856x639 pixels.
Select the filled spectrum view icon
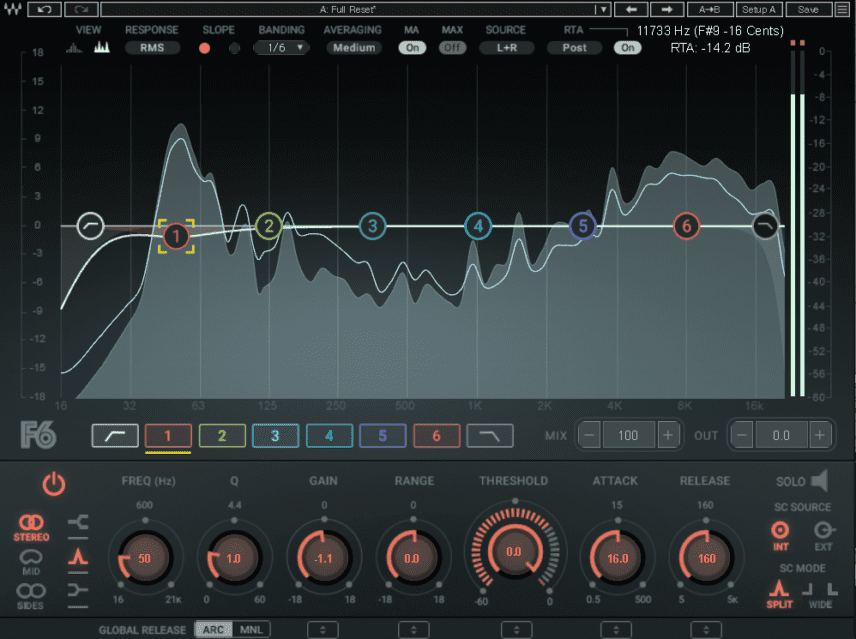click(102, 47)
